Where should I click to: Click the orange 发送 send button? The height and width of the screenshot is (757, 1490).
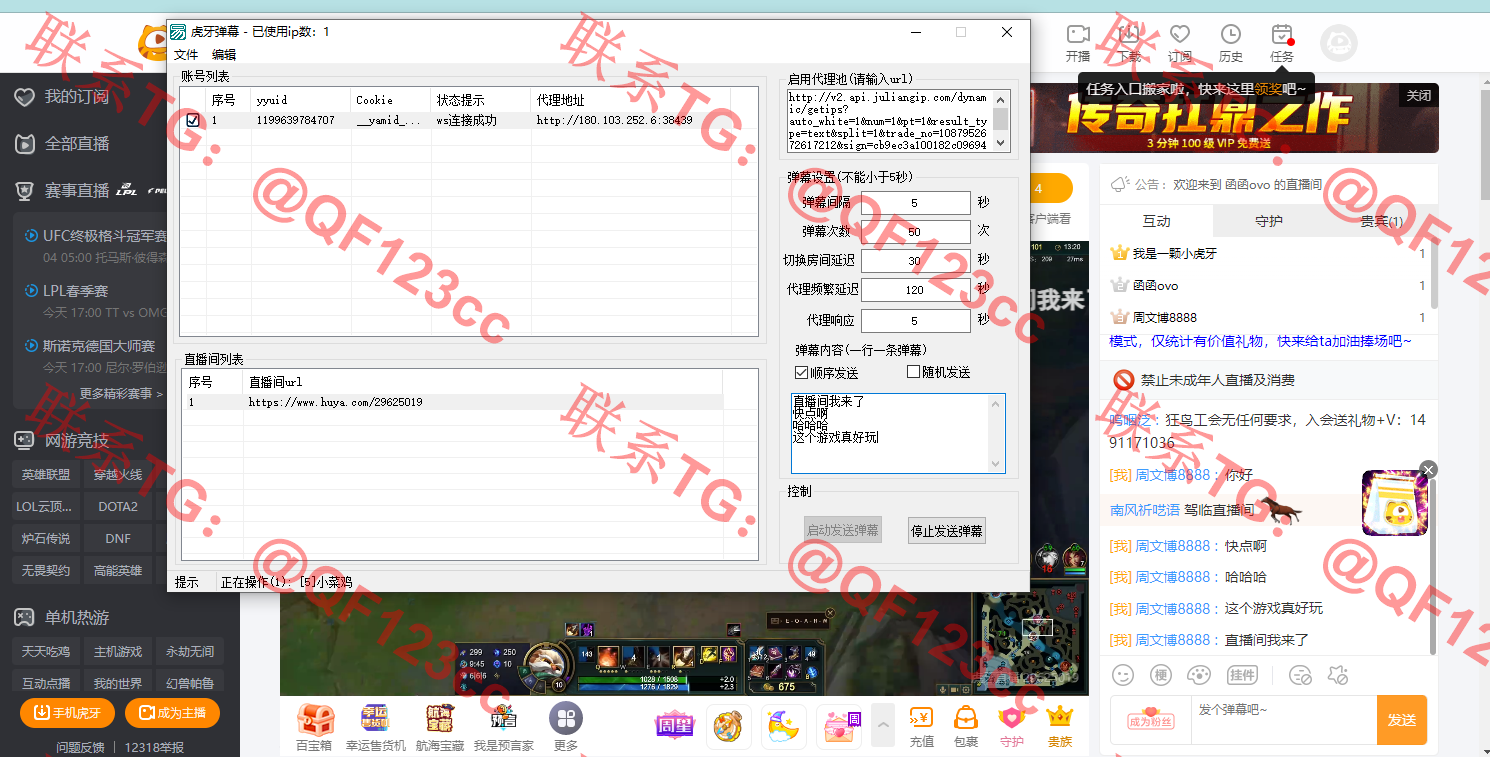click(1402, 720)
